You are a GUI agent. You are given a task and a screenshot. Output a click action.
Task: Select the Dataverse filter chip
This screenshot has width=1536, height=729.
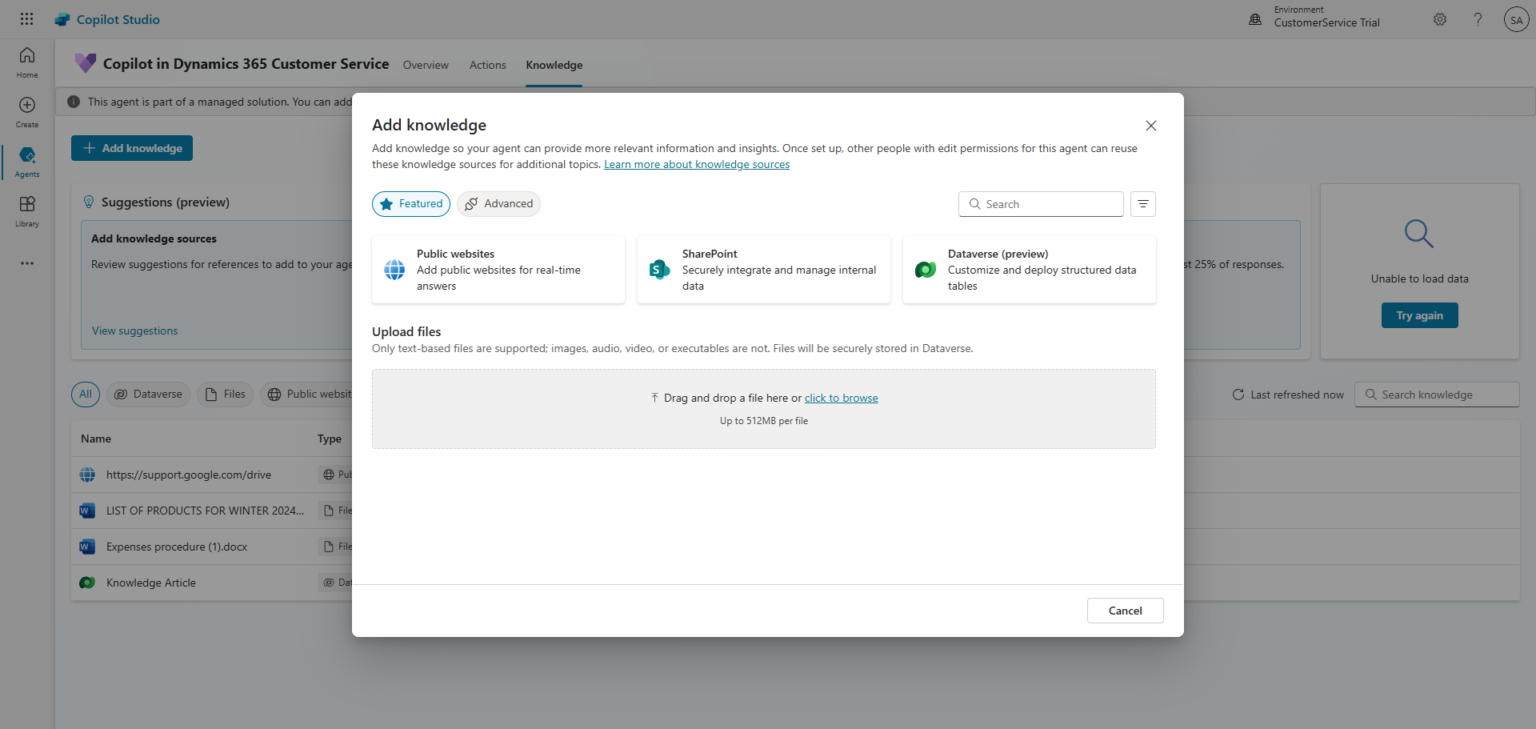[148, 394]
